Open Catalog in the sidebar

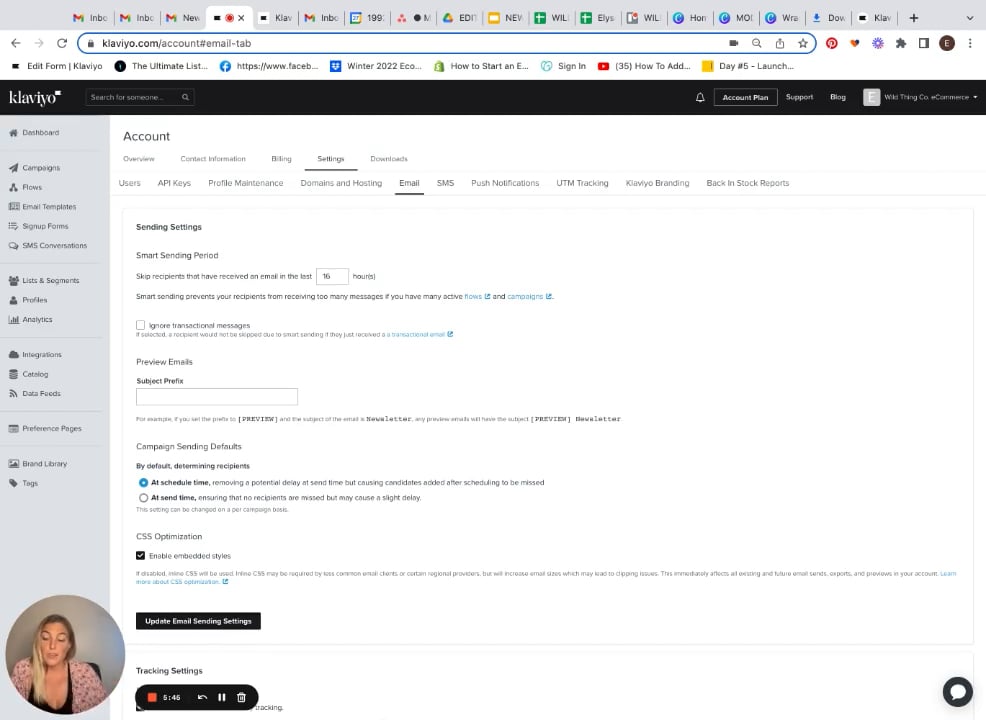(28, 374)
